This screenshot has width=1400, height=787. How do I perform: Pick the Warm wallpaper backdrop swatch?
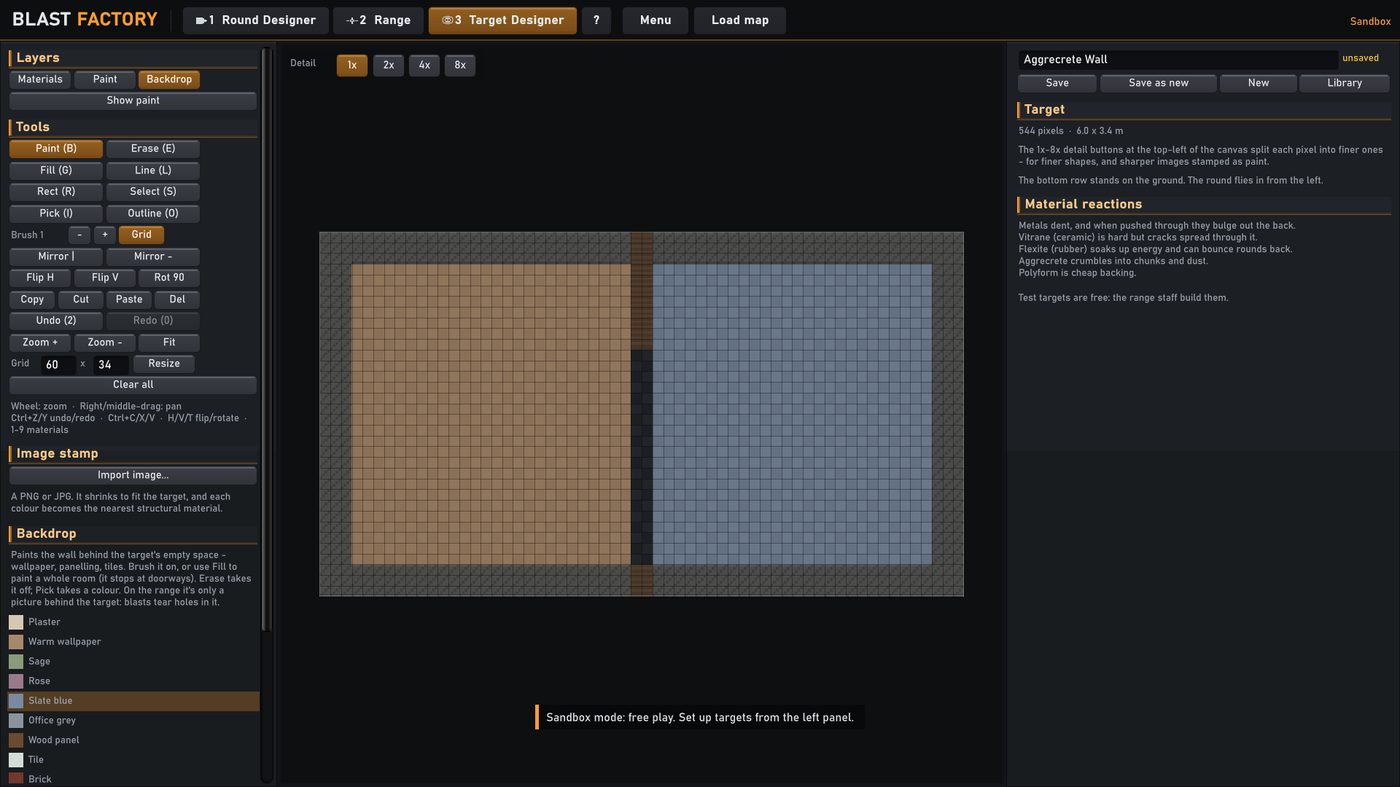(16, 642)
